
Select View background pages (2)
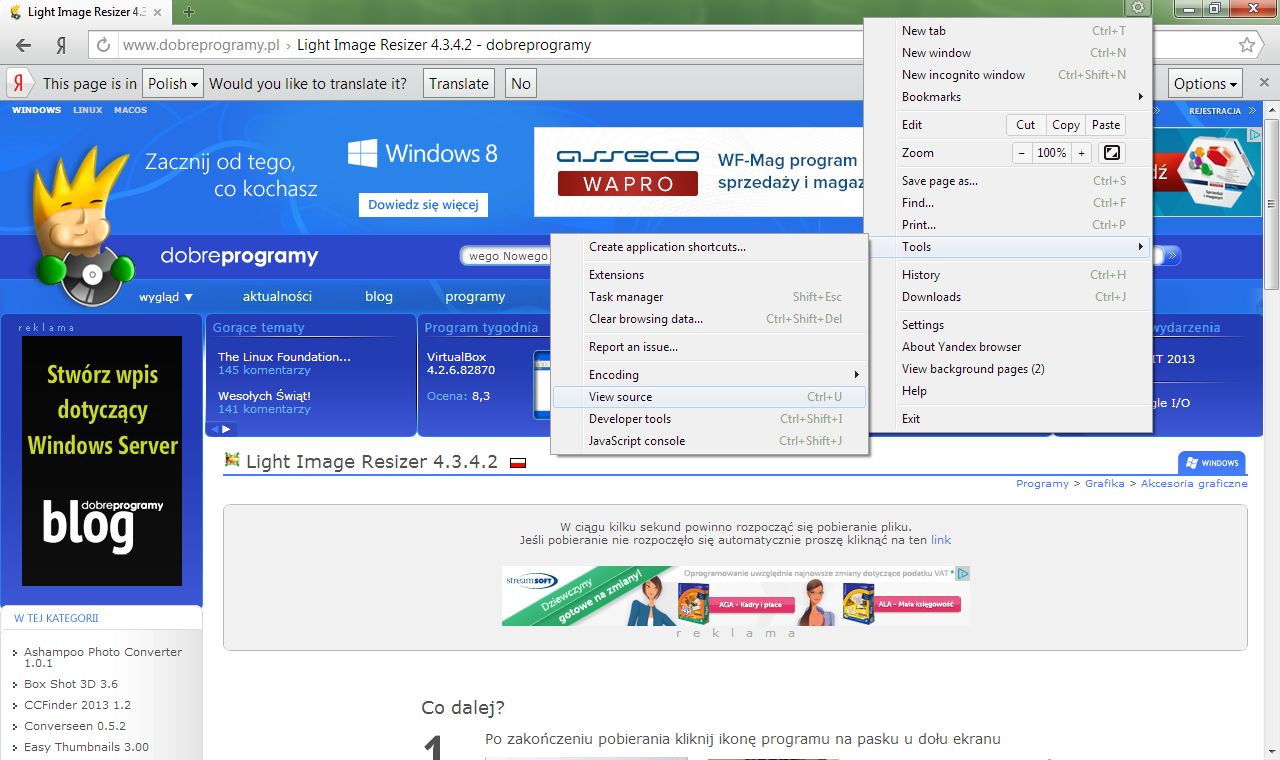[x=1008, y=369]
